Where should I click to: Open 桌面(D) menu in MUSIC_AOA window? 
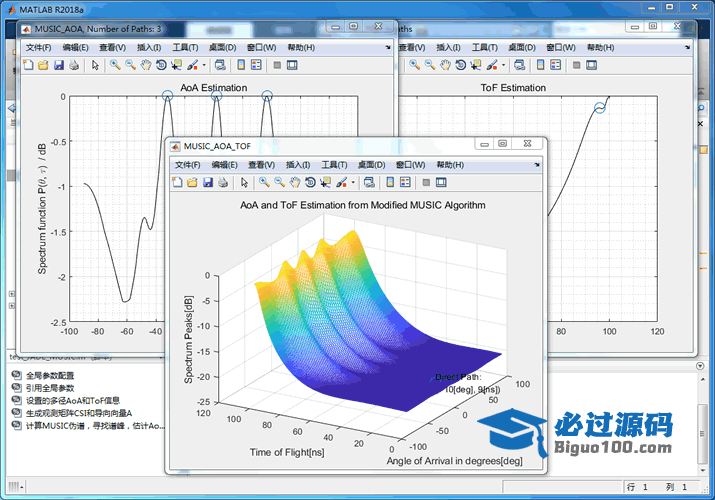[x=222, y=47]
